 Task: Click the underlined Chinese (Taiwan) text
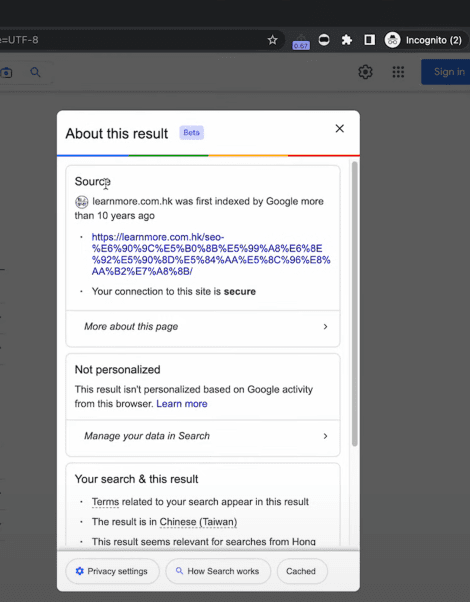(198, 522)
